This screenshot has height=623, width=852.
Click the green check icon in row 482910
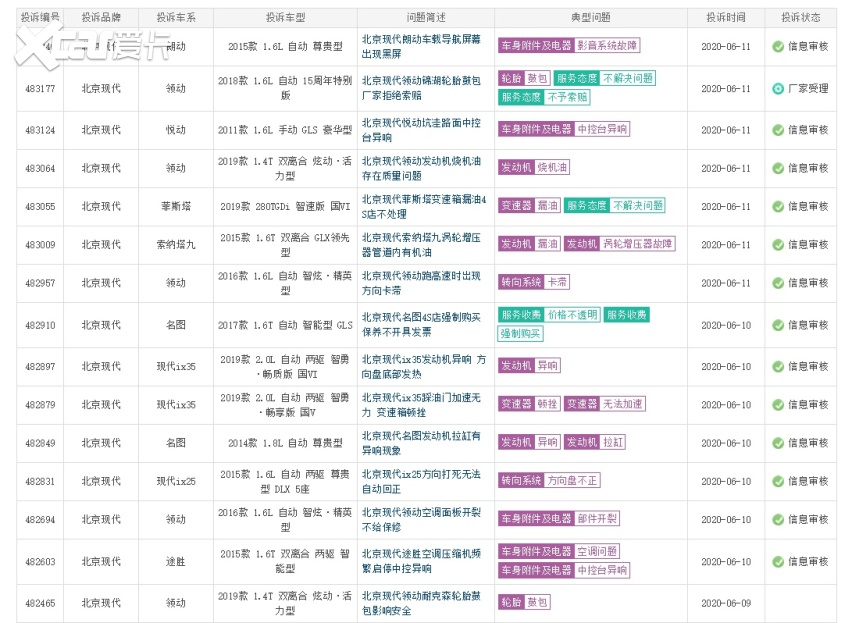(x=778, y=325)
